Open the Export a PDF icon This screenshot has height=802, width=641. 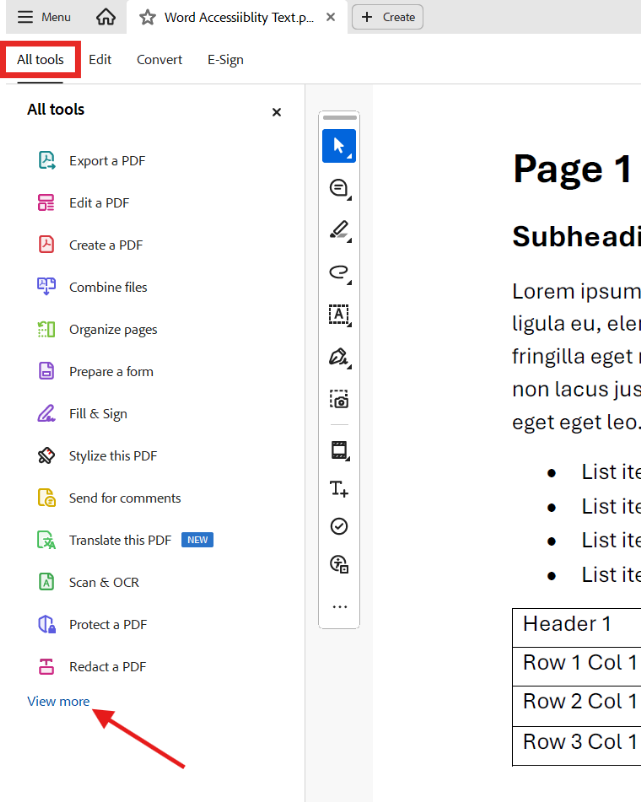coord(47,161)
